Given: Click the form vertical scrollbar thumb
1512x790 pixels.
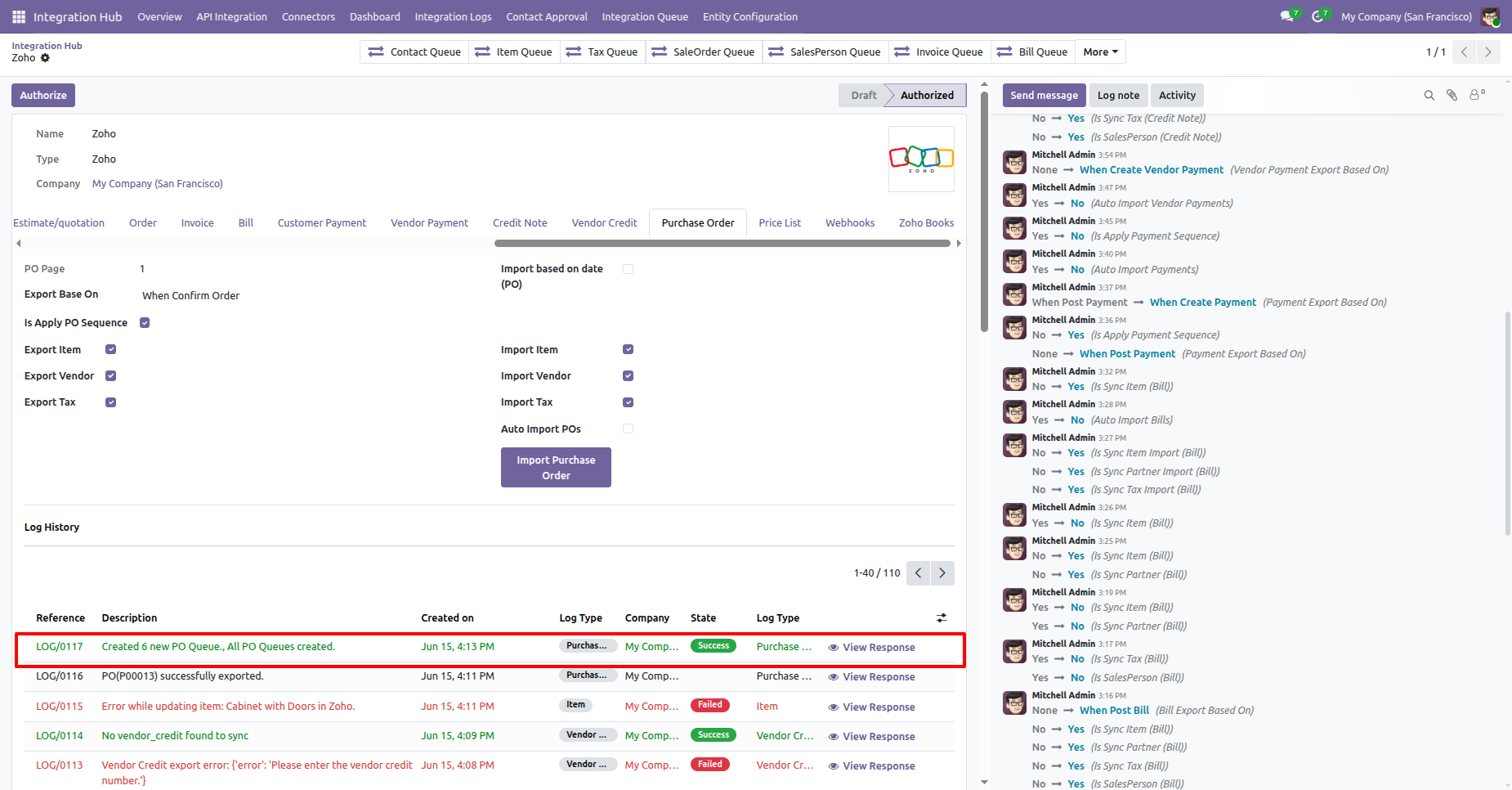Looking at the screenshot, I should tap(984, 211).
